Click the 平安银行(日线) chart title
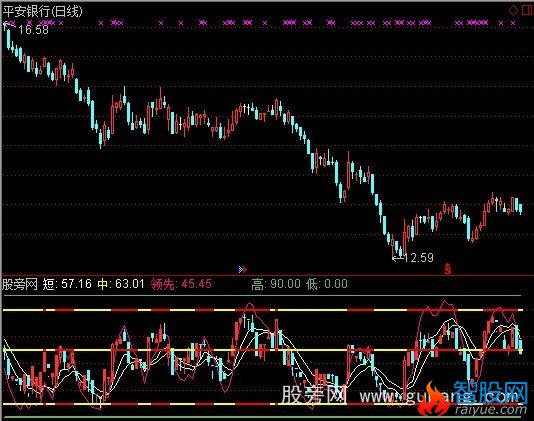Screen dimensions: 534x421 [43, 11]
